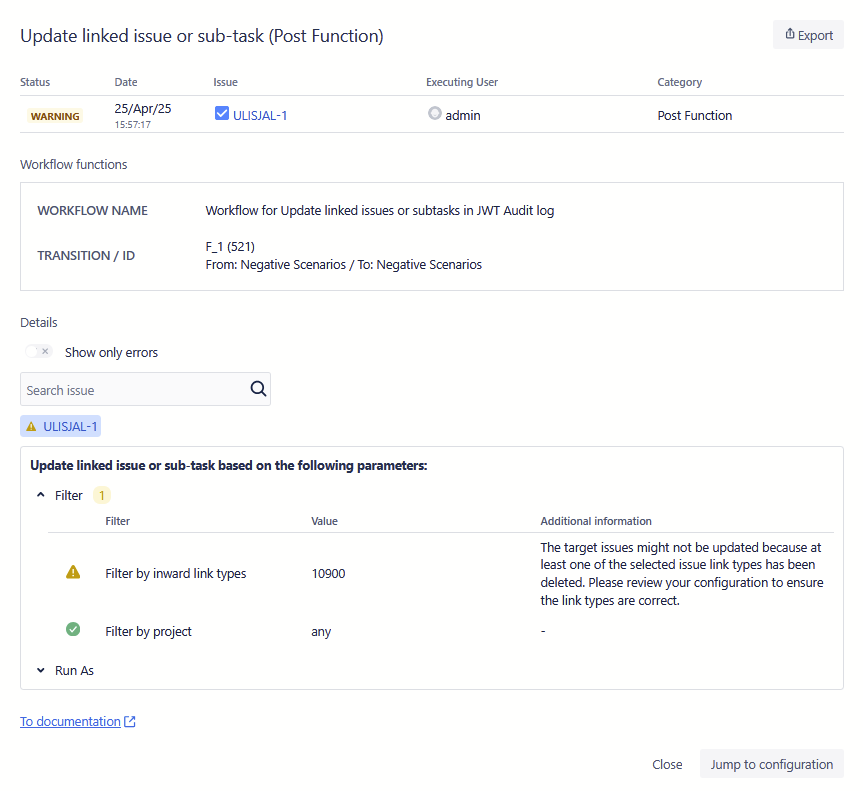This screenshot has width=863, height=791.
Task: Collapse the Filter section chevron
Action: point(41,495)
